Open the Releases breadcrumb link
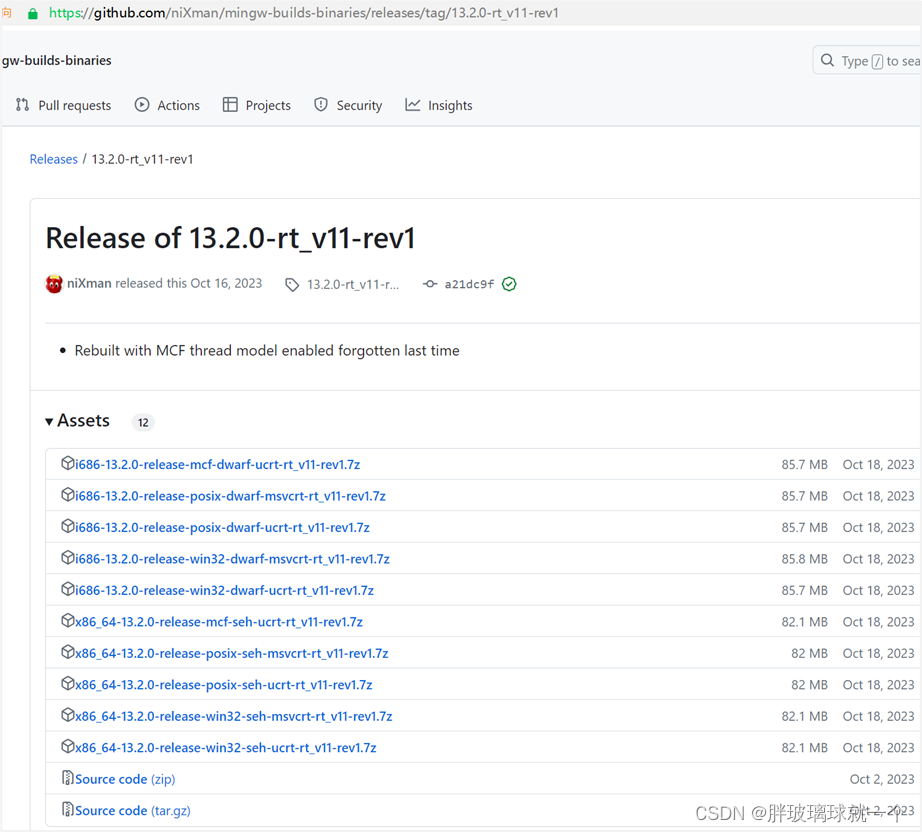This screenshot has height=832, width=922. click(54, 159)
